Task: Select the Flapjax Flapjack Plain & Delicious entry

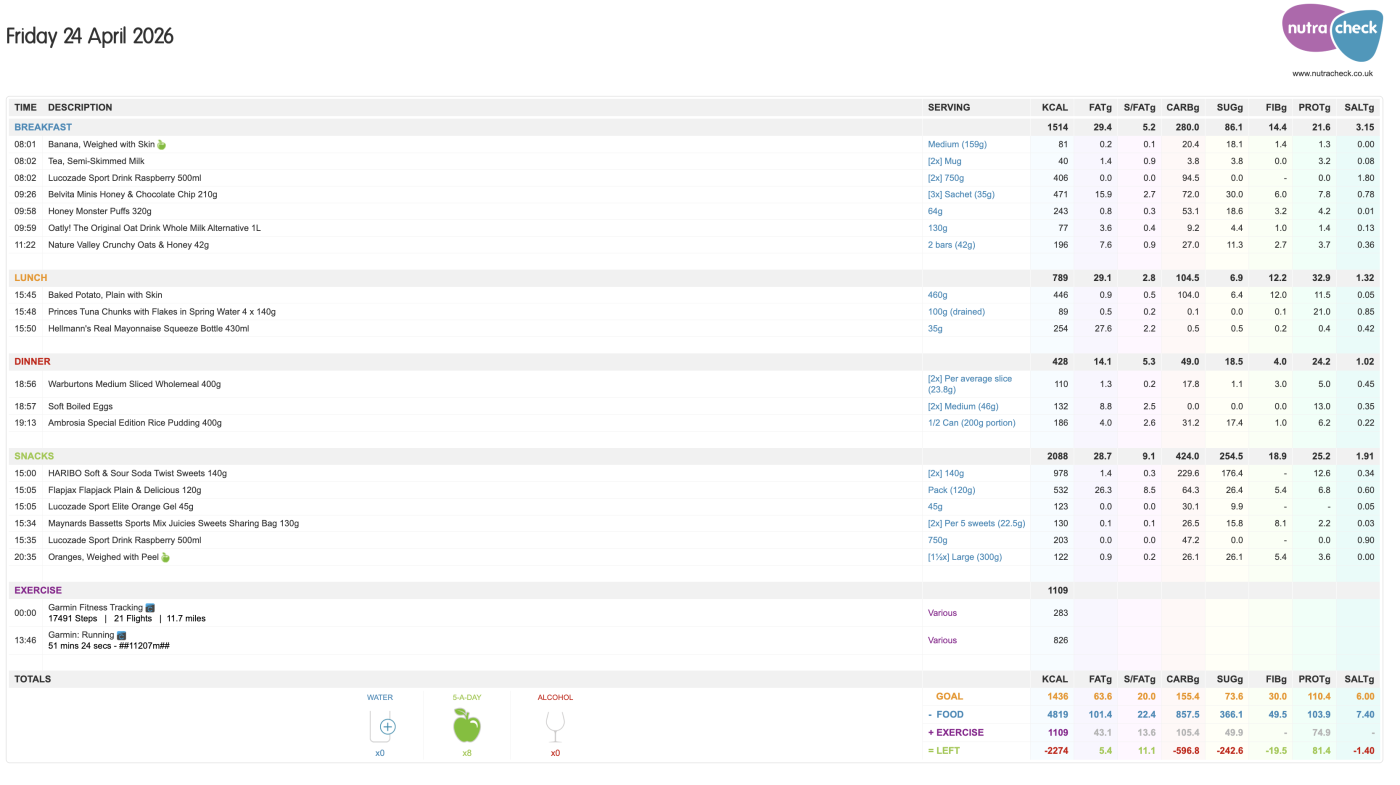Action: pyautogui.click(x=124, y=490)
